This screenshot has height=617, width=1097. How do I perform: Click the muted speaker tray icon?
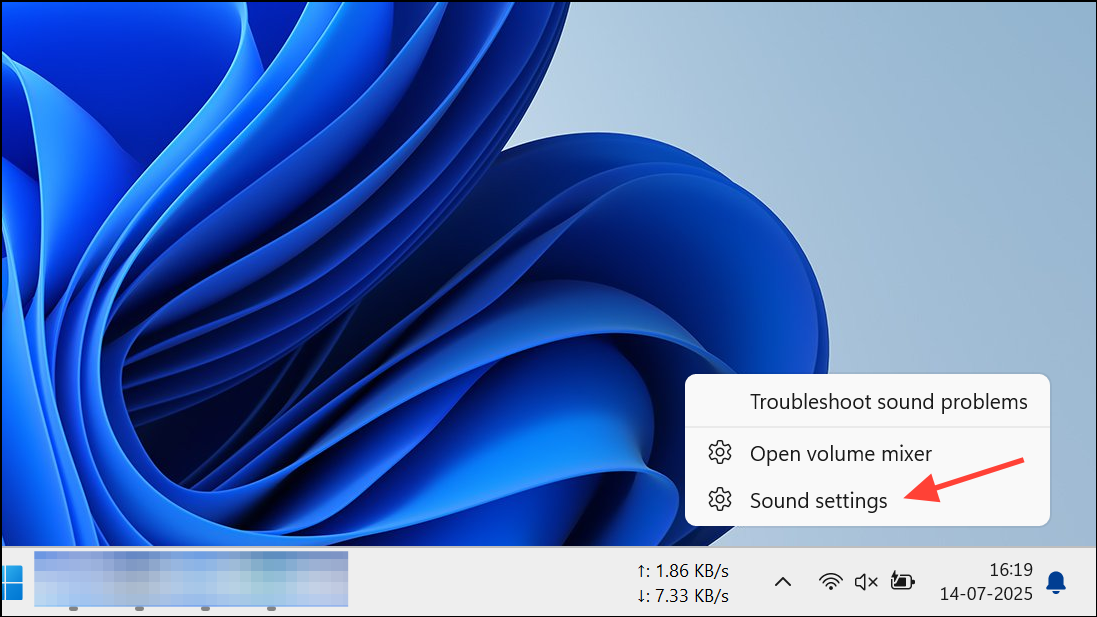[x=866, y=581]
